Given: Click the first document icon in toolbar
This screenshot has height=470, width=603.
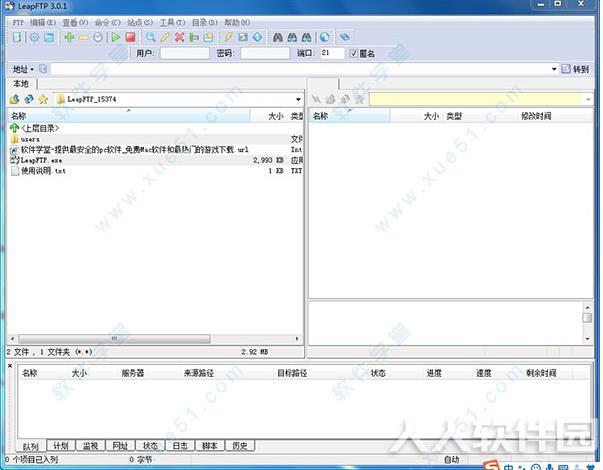Looking at the screenshot, I should pos(17,37).
